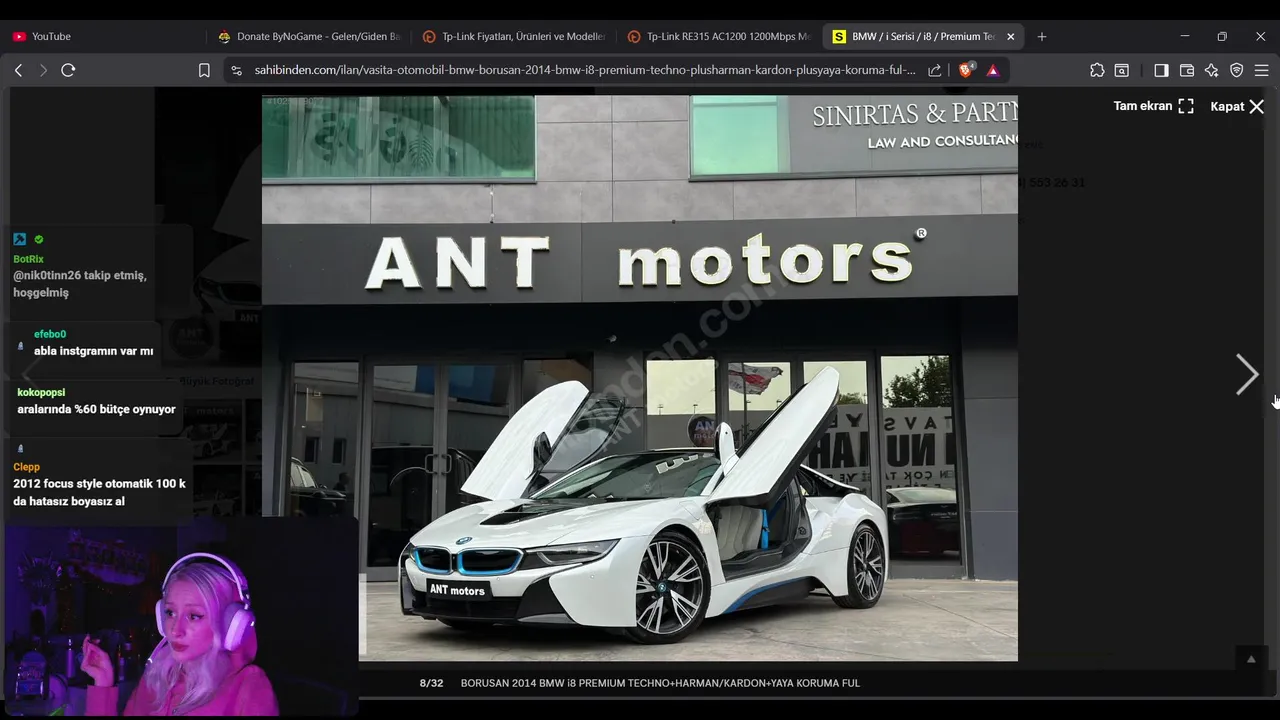Screen dimensions: 1280x720
Task: Select the BMW / i Serisi / i8 tab
Action: pos(922,36)
